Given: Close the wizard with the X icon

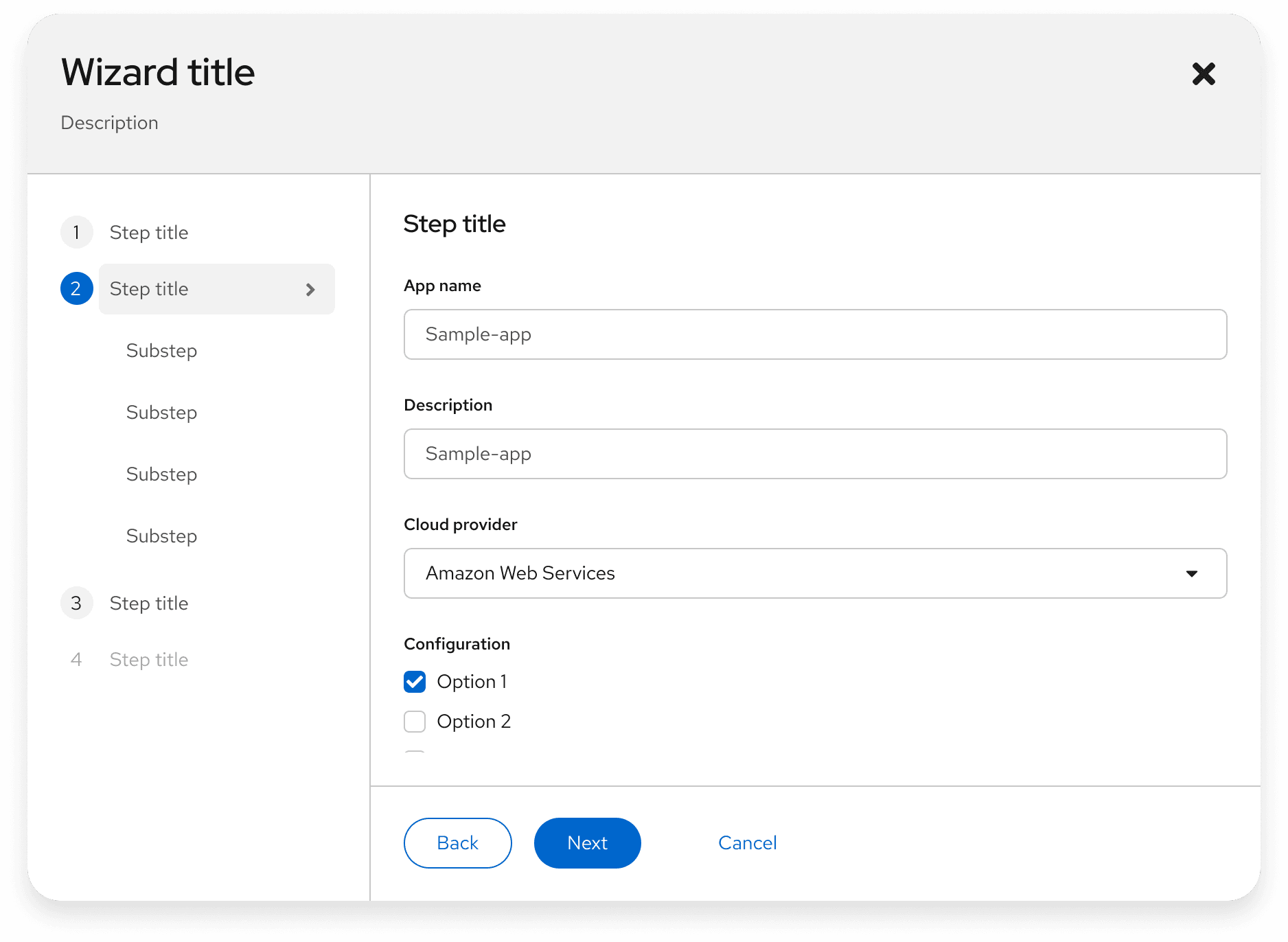Looking at the screenshot, I should (1204, 73).
